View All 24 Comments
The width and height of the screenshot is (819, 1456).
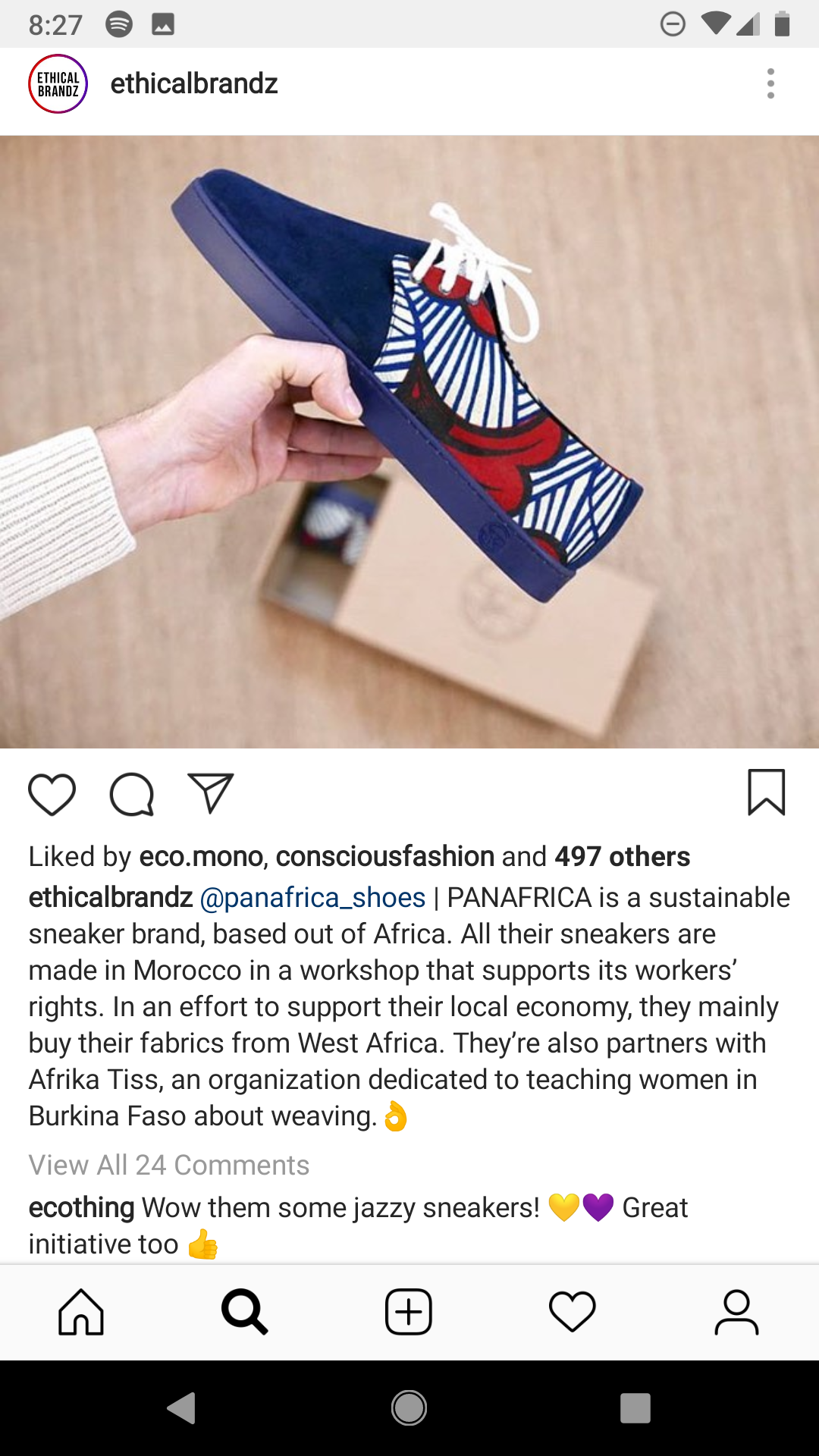pyautogui.click(x=169, y=1165)
